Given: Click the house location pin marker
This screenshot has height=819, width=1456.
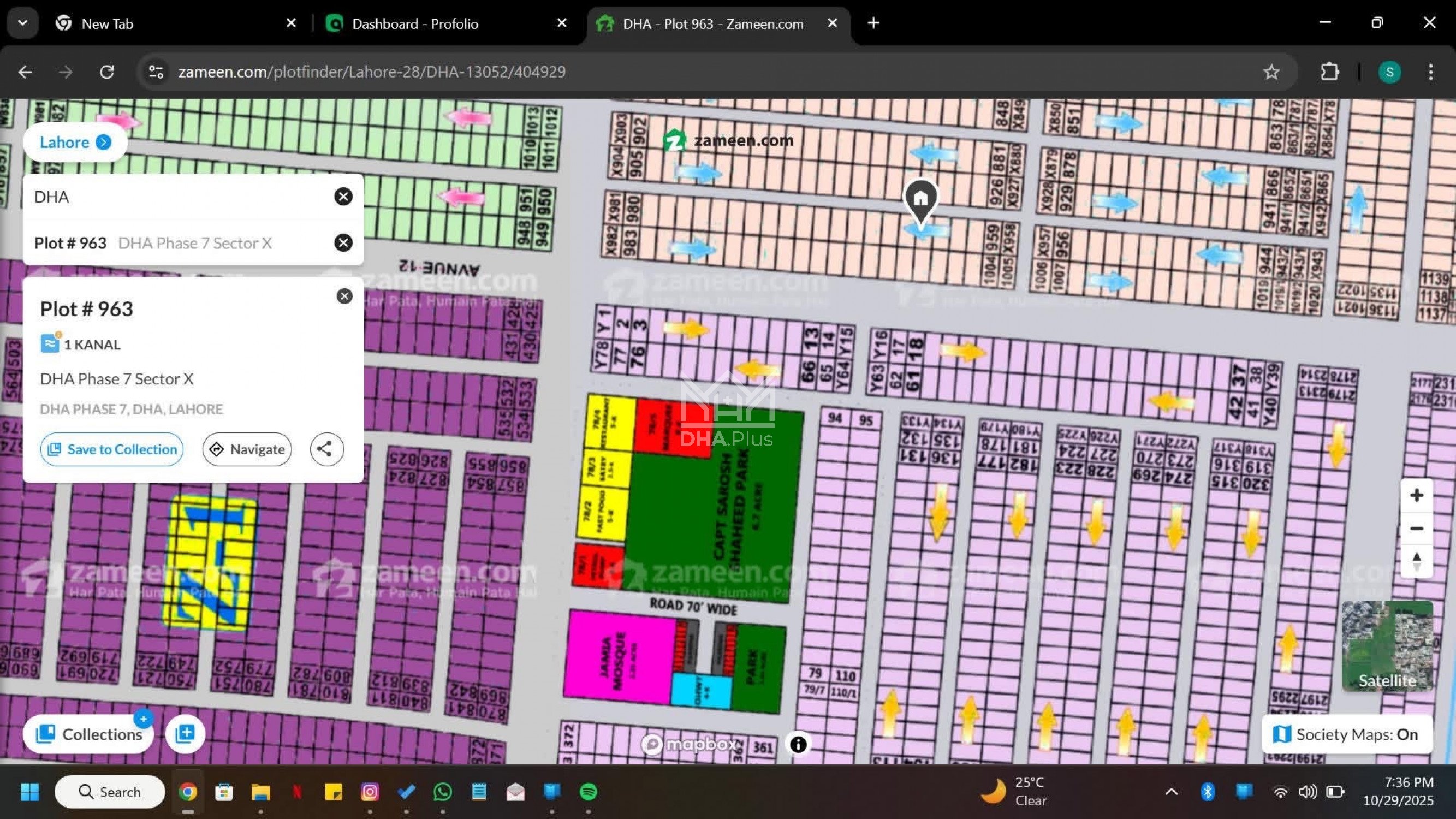Looking at the screenshot, I should click(921, 199).
